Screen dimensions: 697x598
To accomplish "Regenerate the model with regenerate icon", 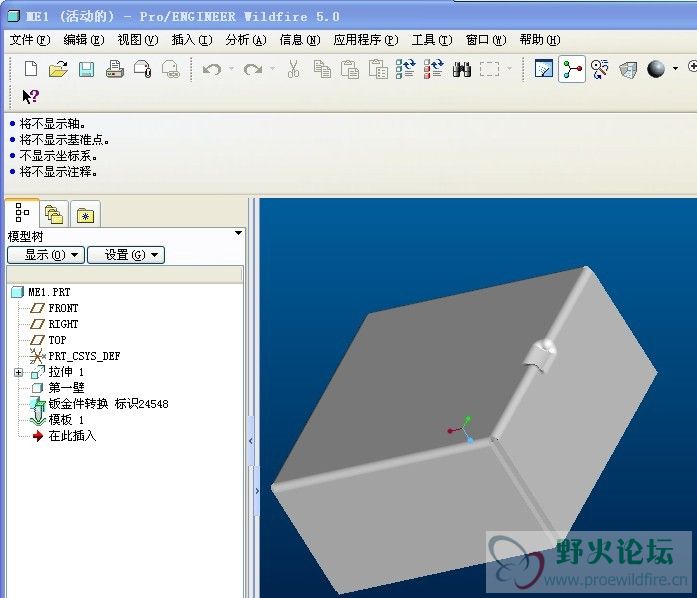I will (405, 69).
